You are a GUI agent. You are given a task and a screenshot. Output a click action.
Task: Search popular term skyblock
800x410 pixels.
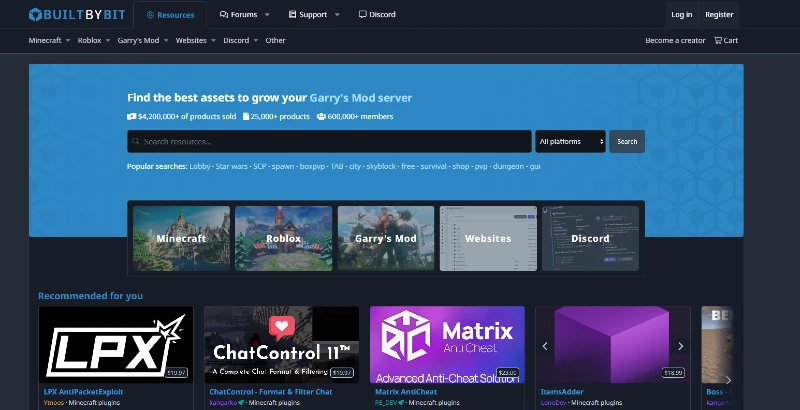point(381,166)
